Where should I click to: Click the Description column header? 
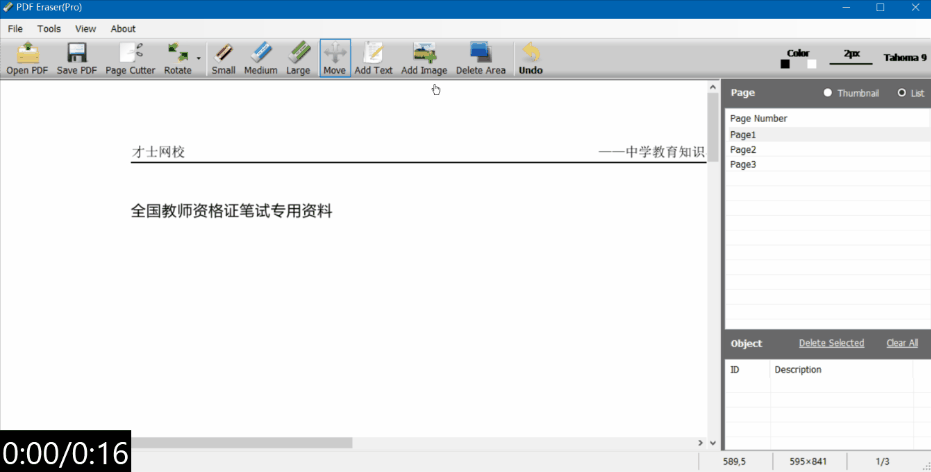click(x=841, y=369)
